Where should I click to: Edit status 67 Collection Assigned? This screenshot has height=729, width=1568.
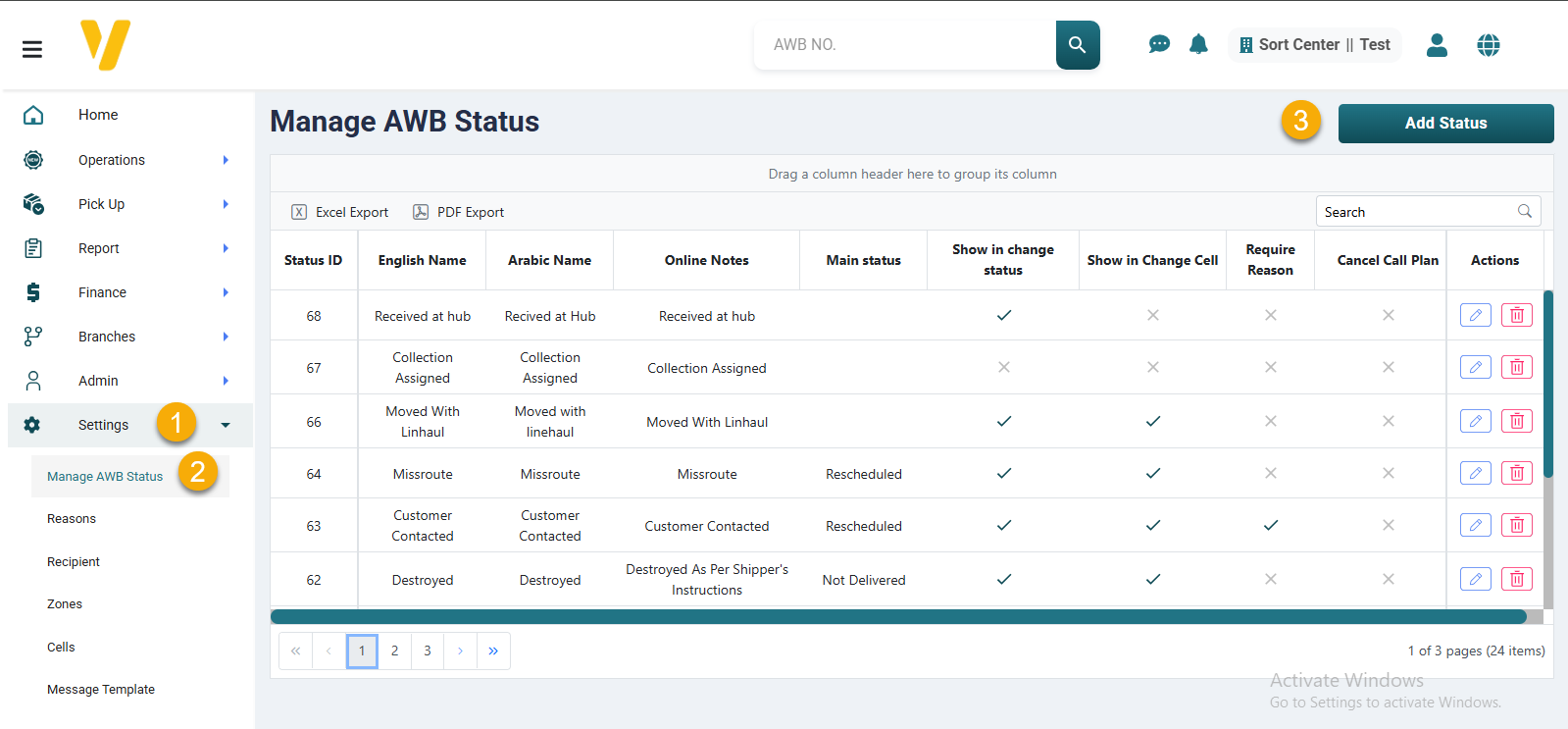(x=1476, y=367)
